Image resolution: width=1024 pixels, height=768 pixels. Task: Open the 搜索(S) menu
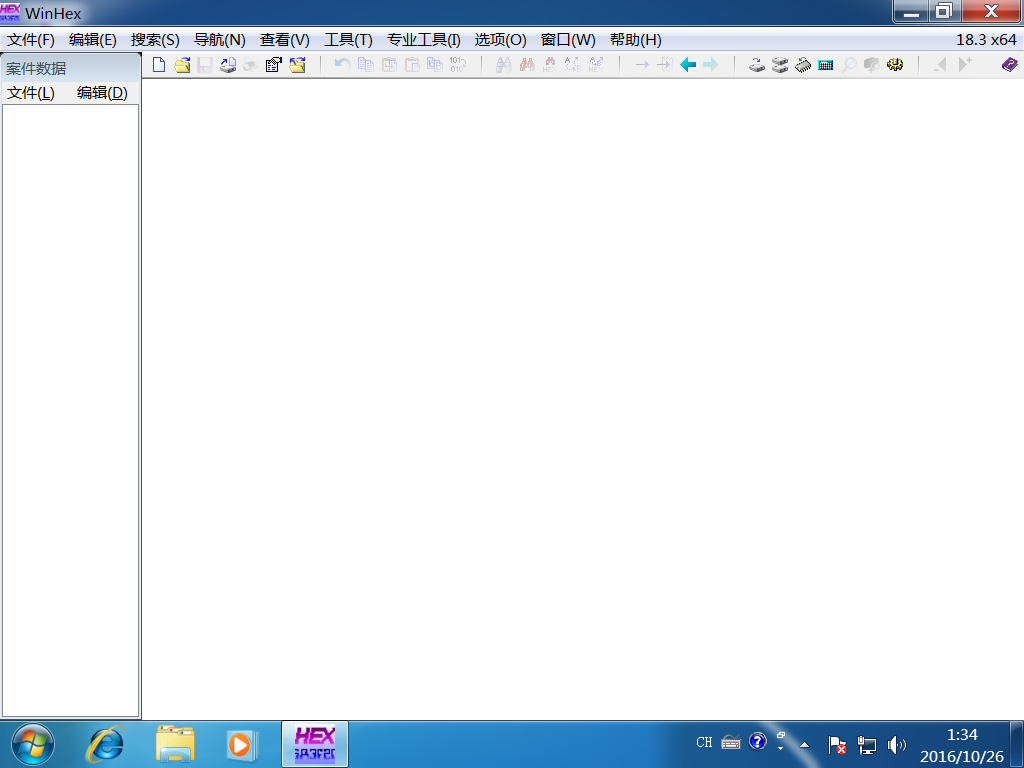[x=155, y=40]
